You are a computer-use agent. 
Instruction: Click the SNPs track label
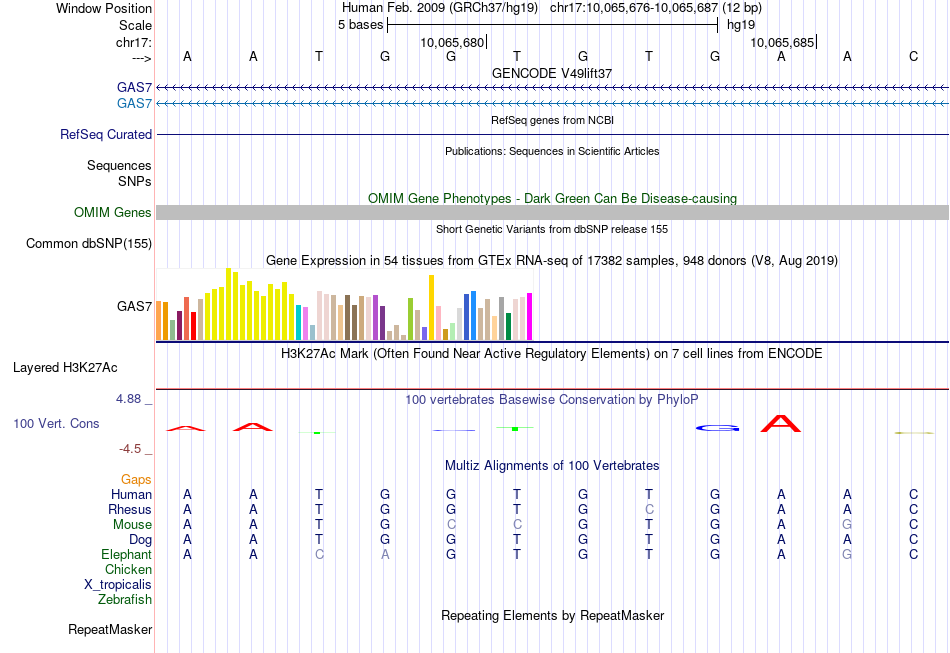click(x=135, y=181)
